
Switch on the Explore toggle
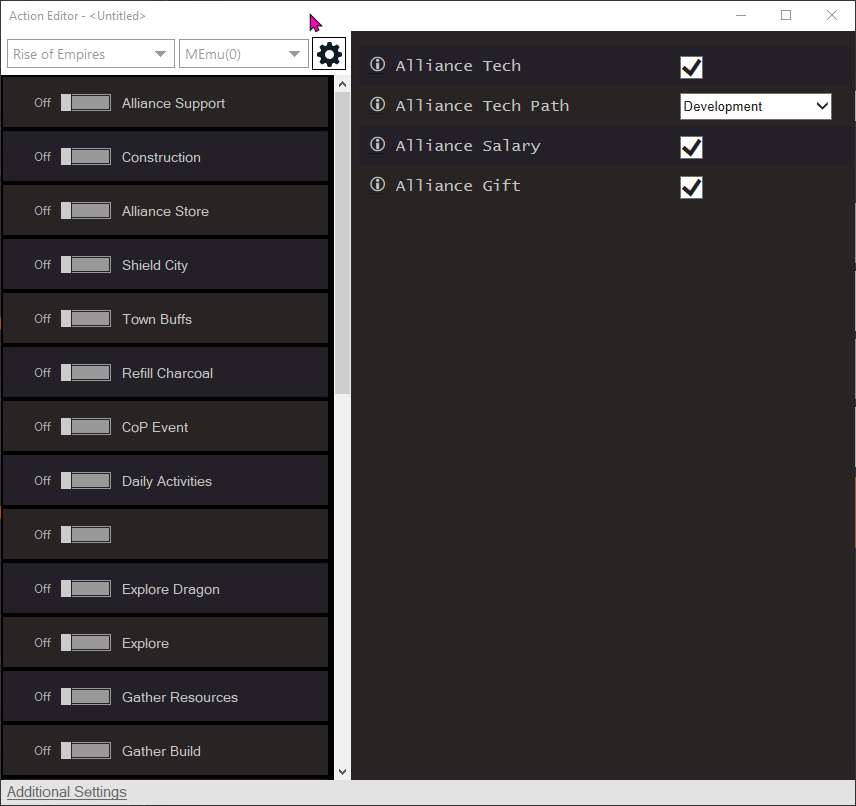point(86,643)
